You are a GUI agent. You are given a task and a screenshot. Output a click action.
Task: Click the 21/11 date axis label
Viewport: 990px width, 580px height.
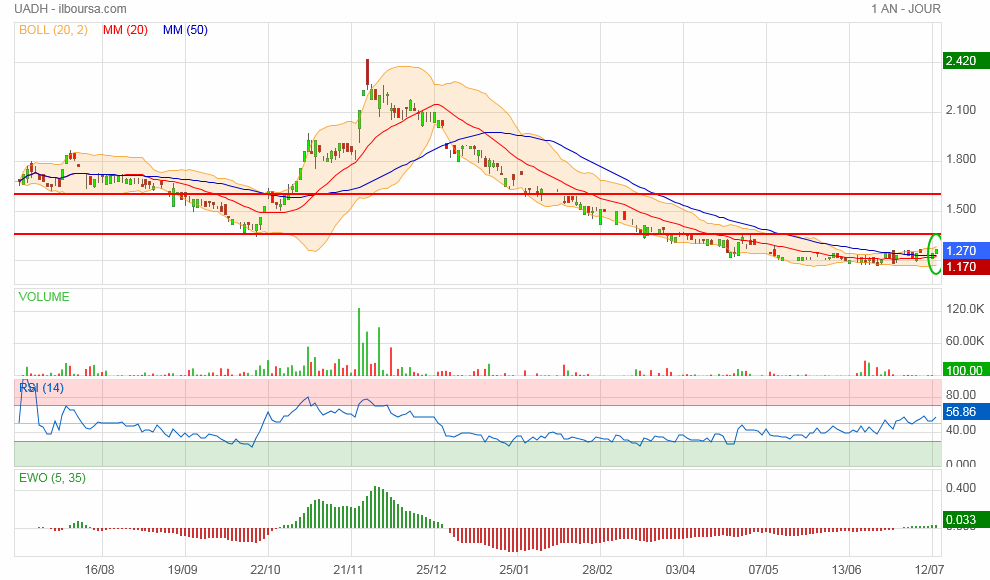349,570
